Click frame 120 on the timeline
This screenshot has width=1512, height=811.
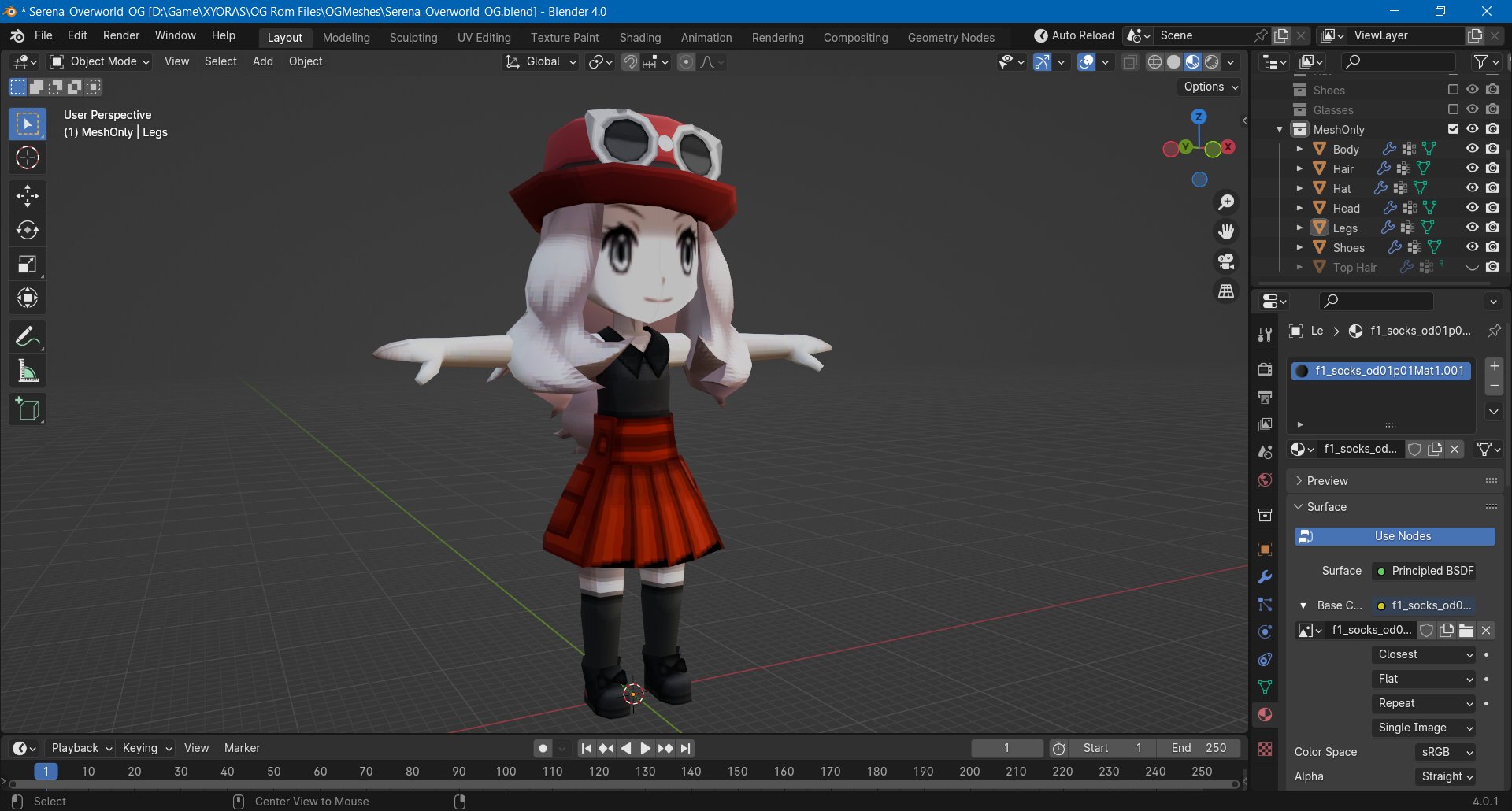[x=598, y=772]
